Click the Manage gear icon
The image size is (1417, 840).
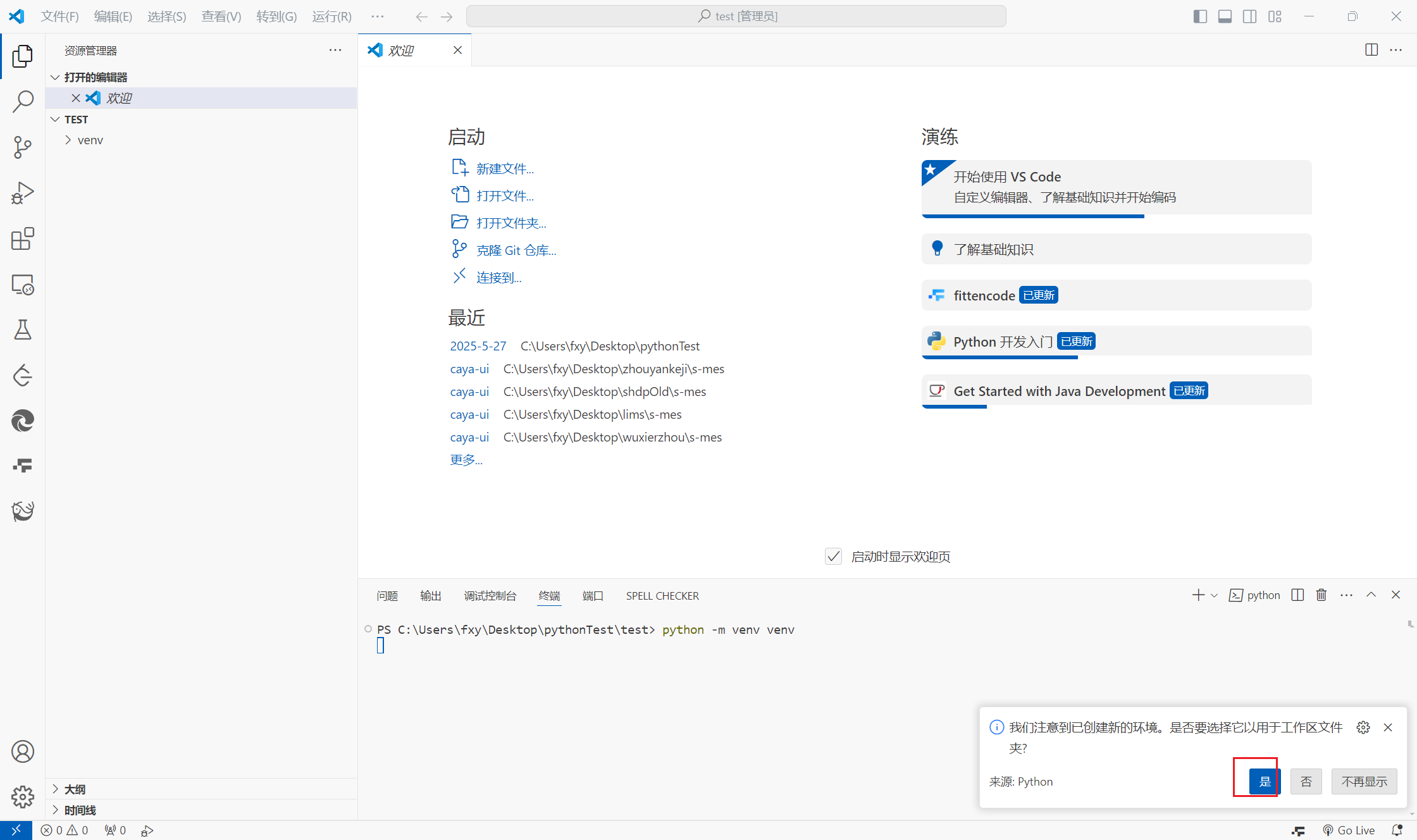[x=23, y=796]
